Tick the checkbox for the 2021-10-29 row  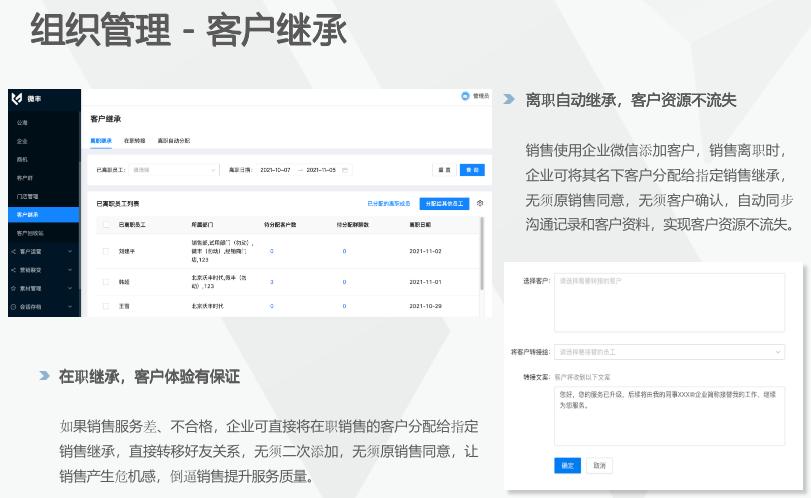tap(106, 306)
